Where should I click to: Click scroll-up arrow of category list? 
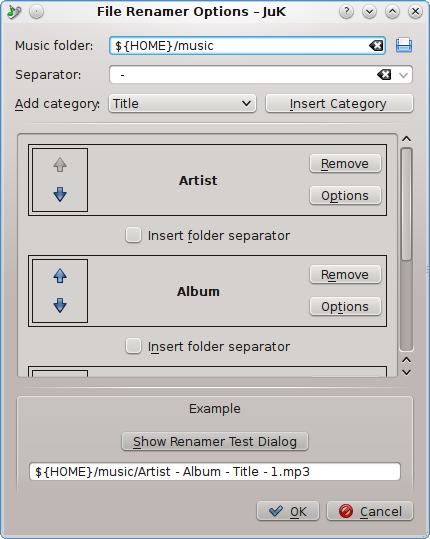click(x=407, y=139)
